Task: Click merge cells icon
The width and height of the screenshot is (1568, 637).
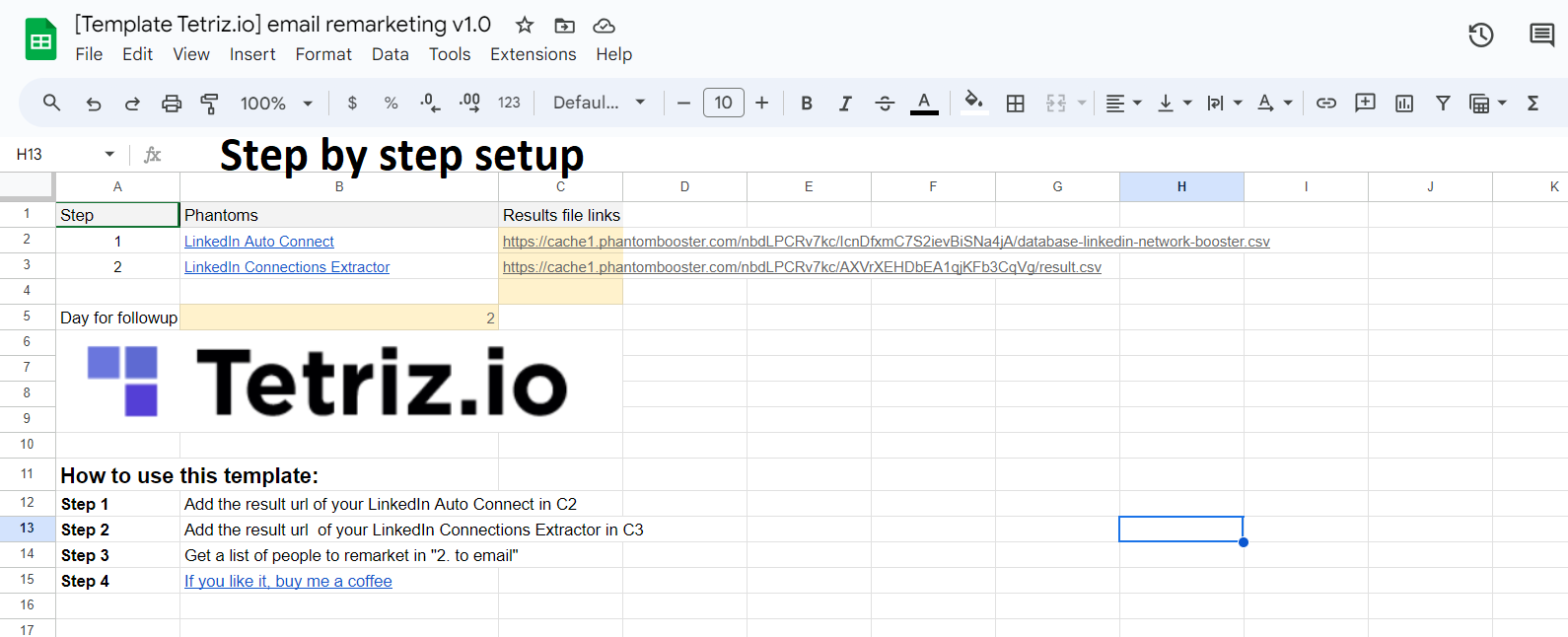Action: (x=1056, y=103)
